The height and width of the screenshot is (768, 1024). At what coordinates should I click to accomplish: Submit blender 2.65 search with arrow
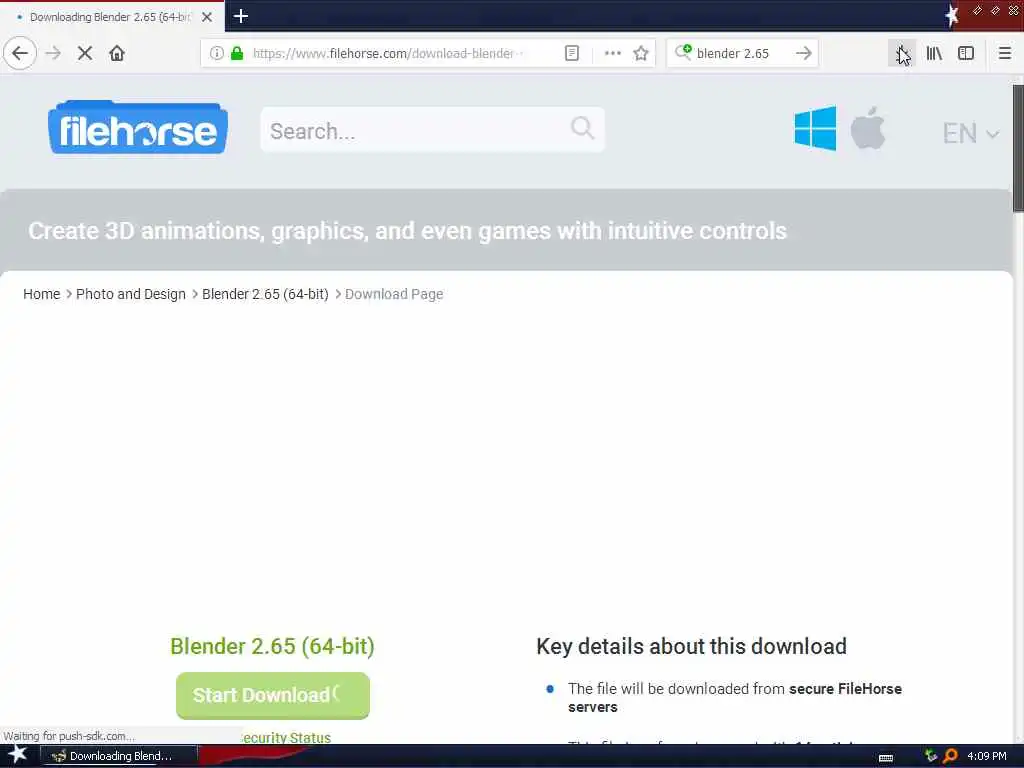(804, 53)
